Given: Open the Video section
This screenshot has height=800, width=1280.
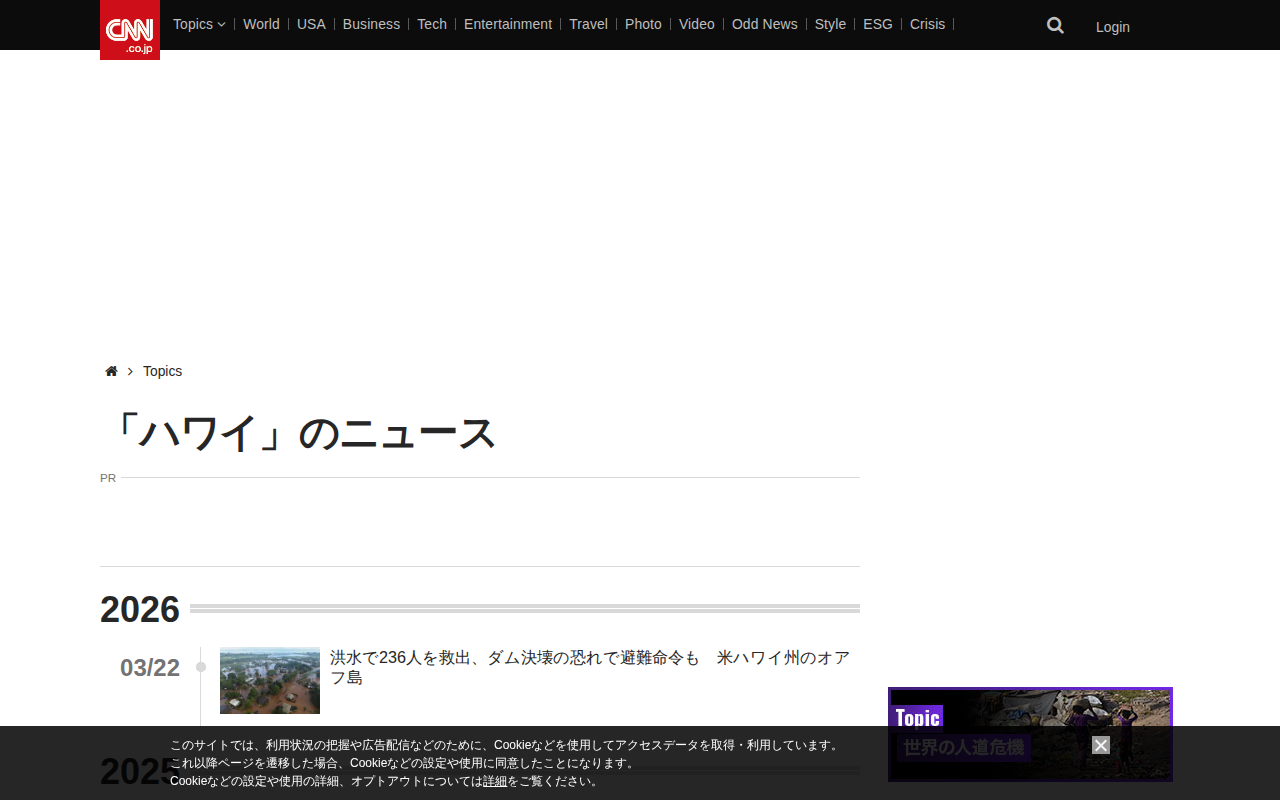Looking at the screenshot, I should click(x=696, y=24).
